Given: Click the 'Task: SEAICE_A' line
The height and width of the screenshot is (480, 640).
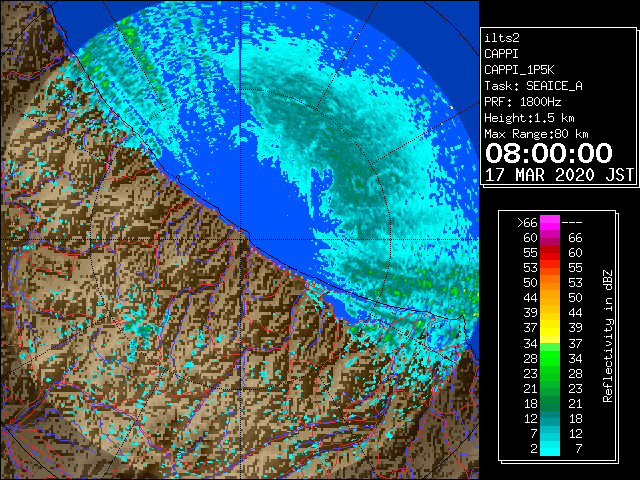Looking at the screenshot, I should tap(533, 86).
